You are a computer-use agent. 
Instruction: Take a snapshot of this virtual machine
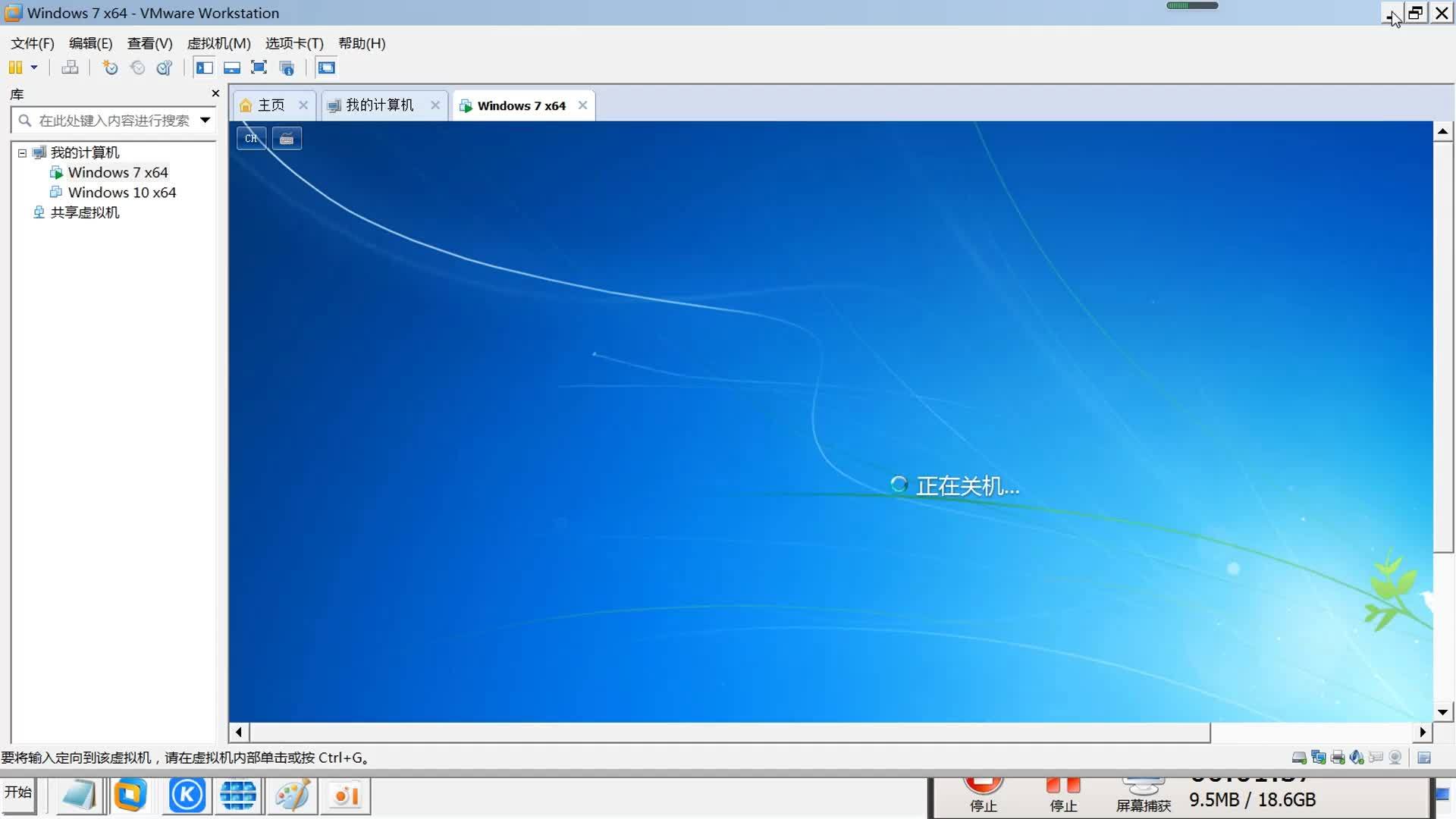[110, 67]
